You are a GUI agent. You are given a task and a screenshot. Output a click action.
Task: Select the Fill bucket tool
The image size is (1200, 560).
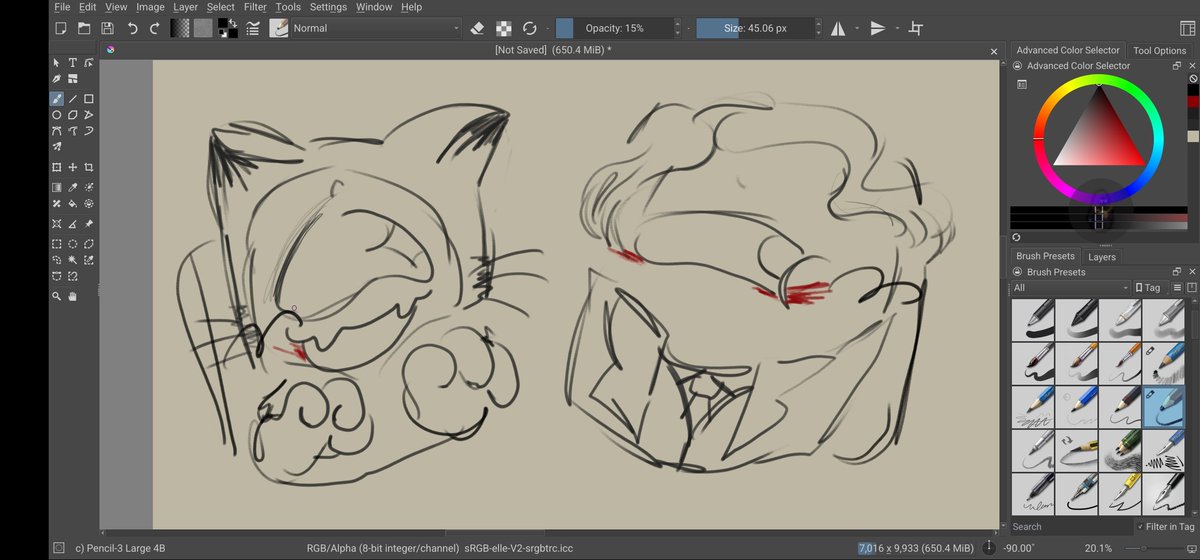pos(73,204)
